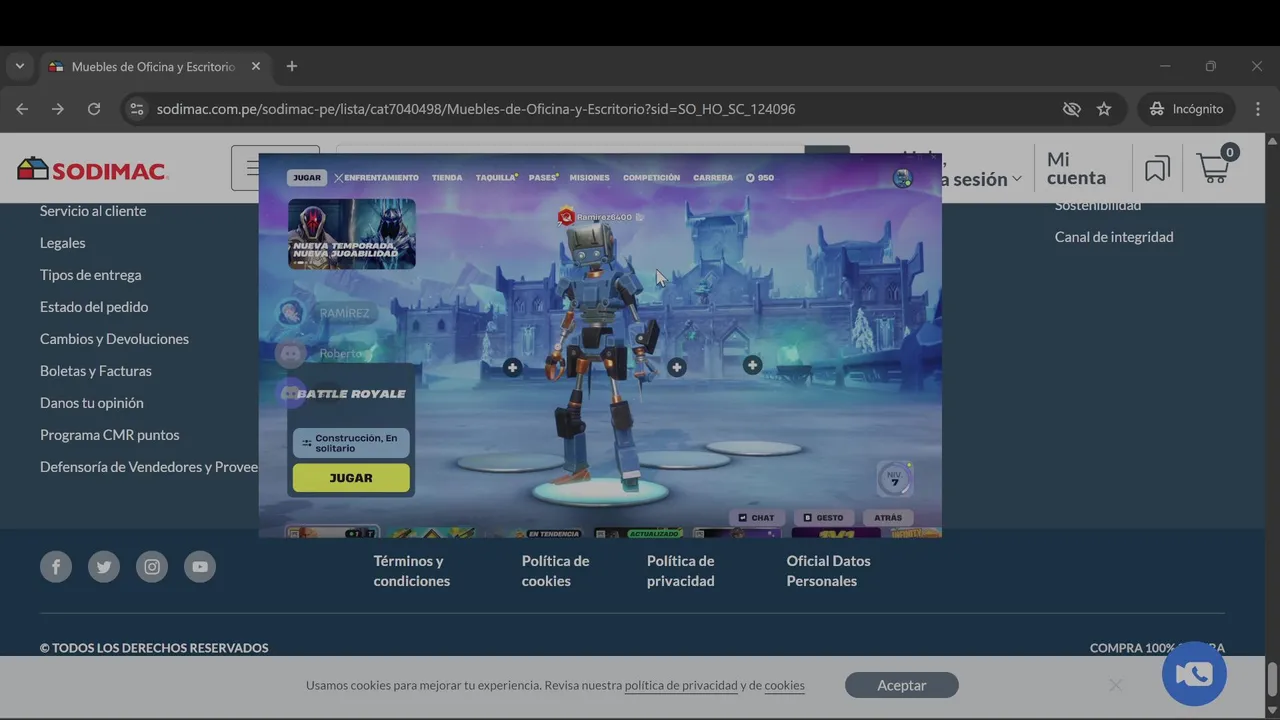Open Estado del pedido link
Screen dimensions: 1280x720
(x=94, y=307)
